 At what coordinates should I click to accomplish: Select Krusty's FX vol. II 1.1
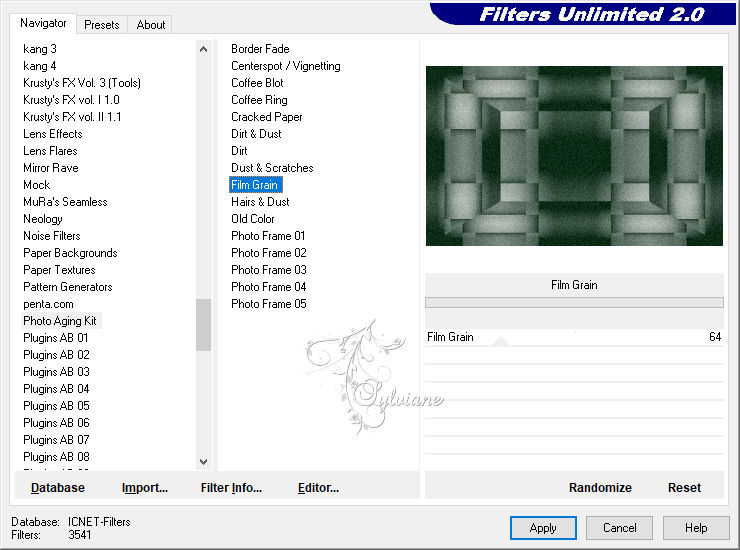pyautogui.click(x=72, y=117)
